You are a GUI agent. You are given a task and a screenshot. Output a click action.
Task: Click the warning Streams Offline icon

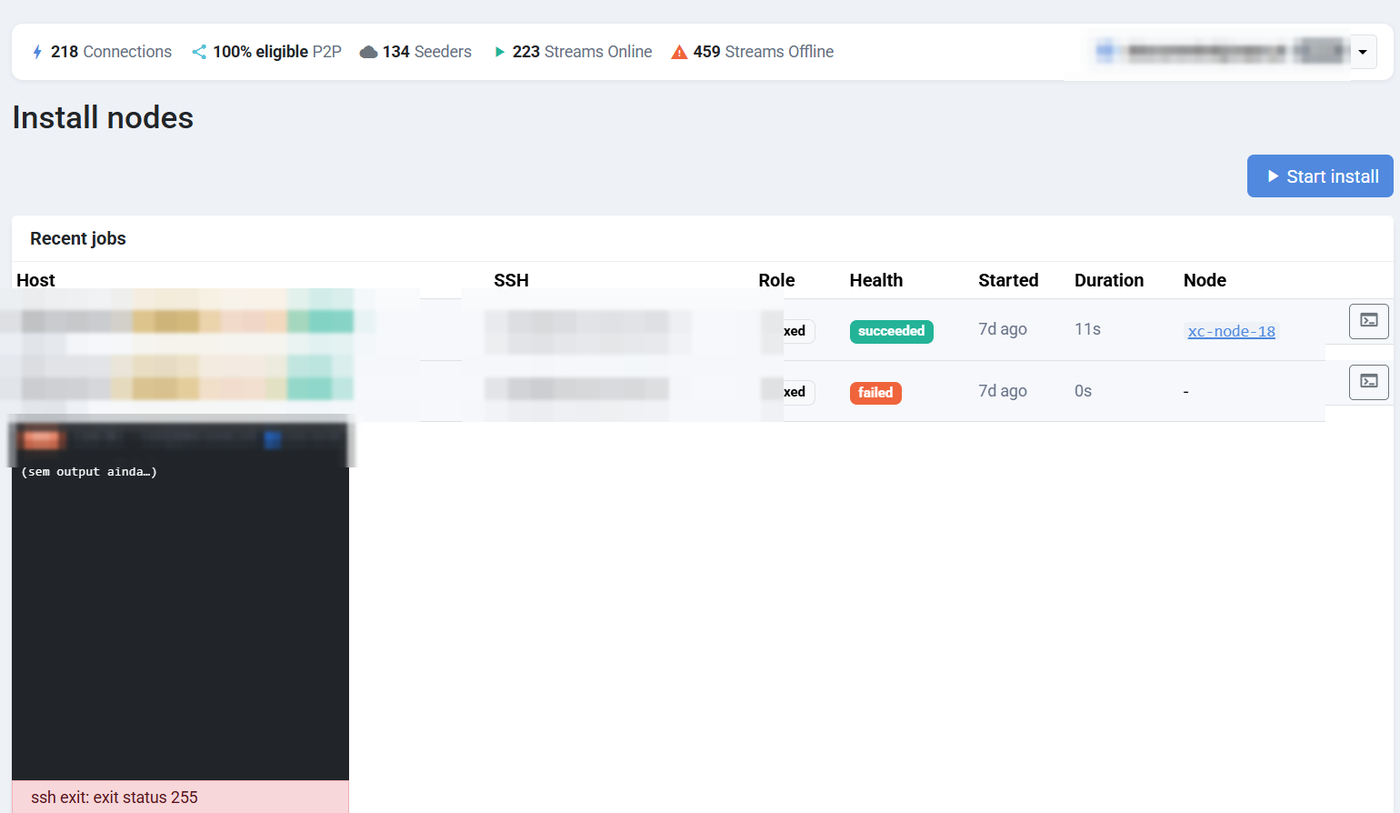(679, 52)
